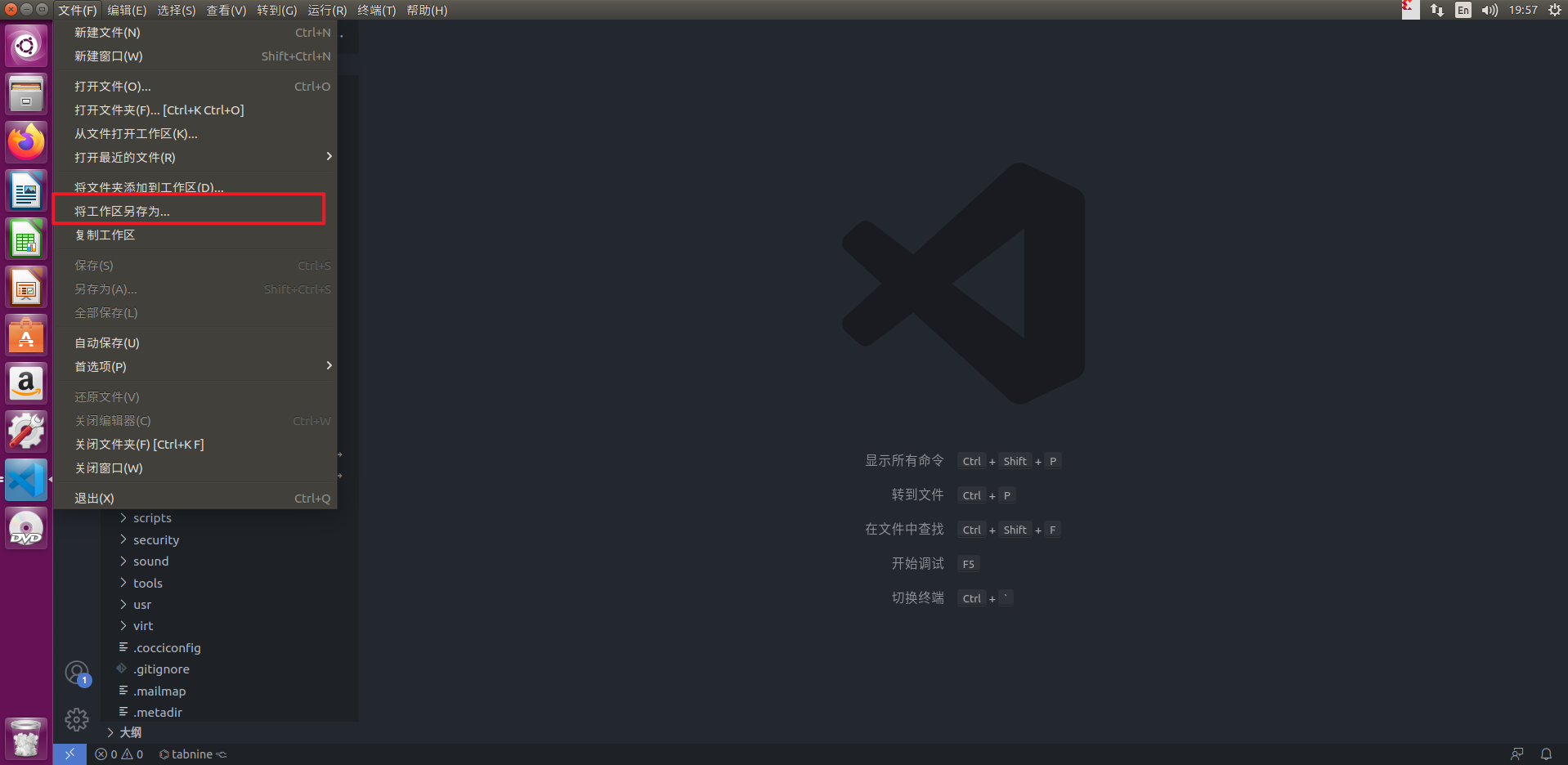Open notifications bell in status bar
The height and width of the screenshot is (765, 1568).
click(x=1546, y=754)
